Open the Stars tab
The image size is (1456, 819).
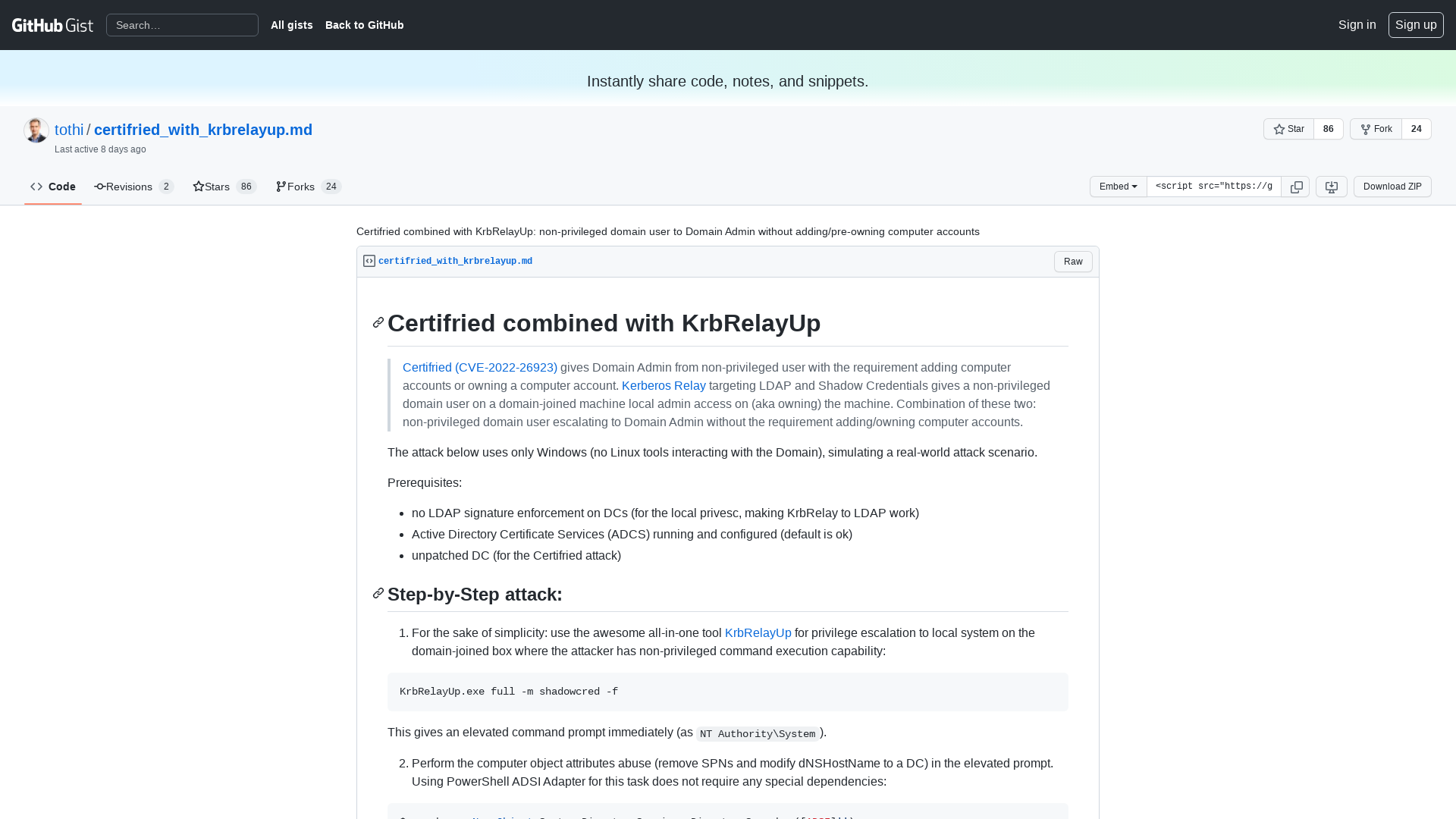[224, 187]
